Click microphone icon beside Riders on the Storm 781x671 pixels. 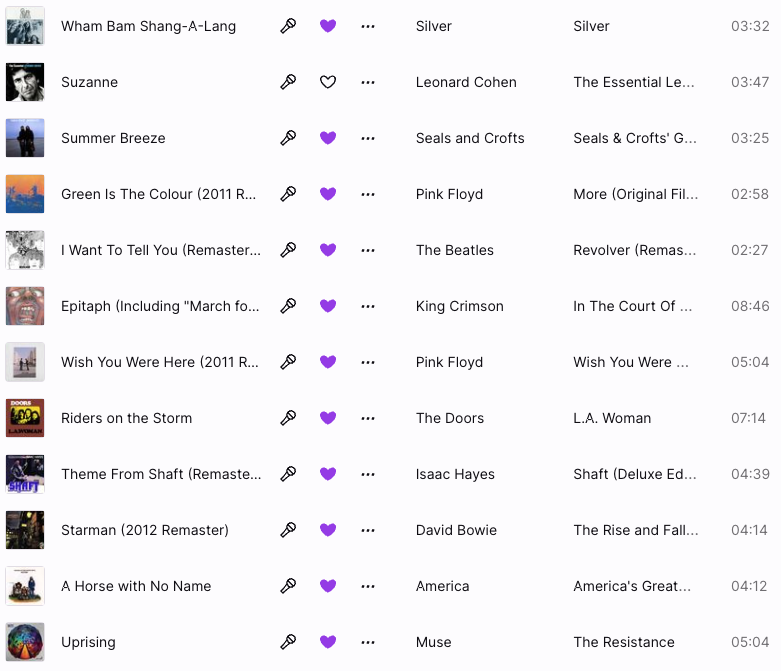(x=288, y=418)
